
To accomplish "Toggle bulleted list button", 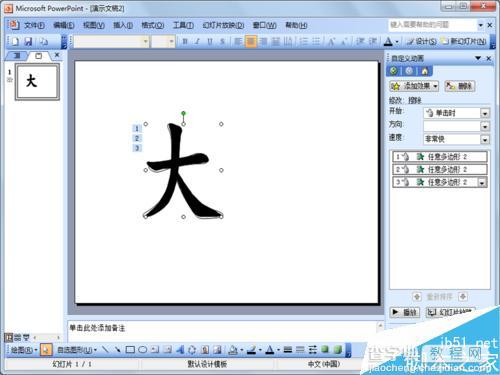I will [316, 42].
